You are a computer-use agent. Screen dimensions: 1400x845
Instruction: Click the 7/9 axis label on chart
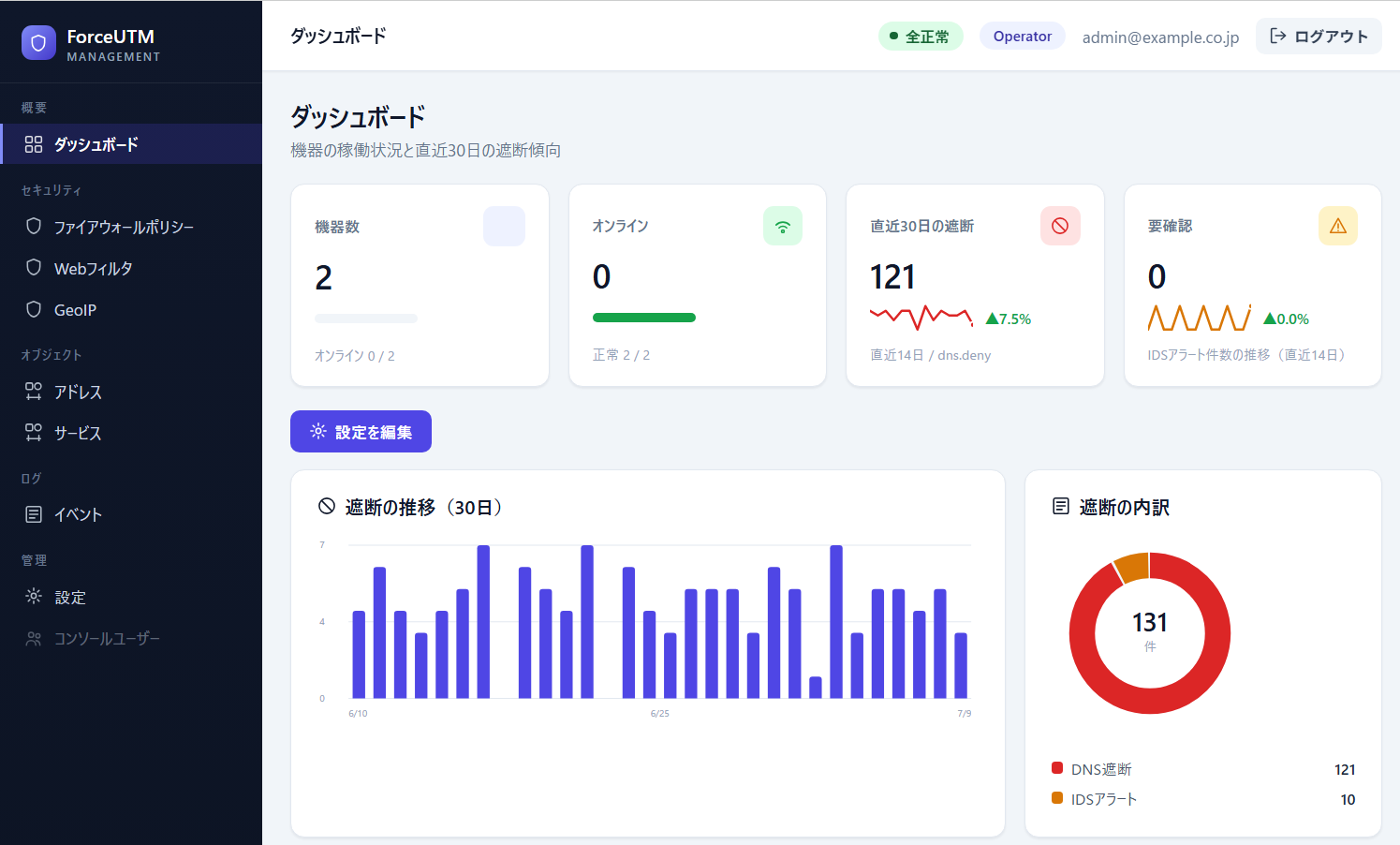point(965,714)
